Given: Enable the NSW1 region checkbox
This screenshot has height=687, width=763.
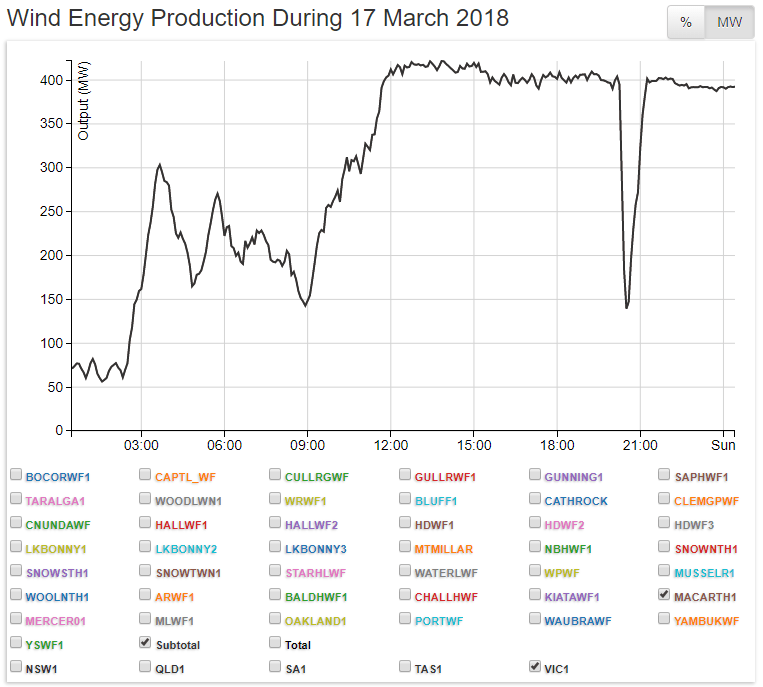Looking at the screenshot, I should [16, 666].
